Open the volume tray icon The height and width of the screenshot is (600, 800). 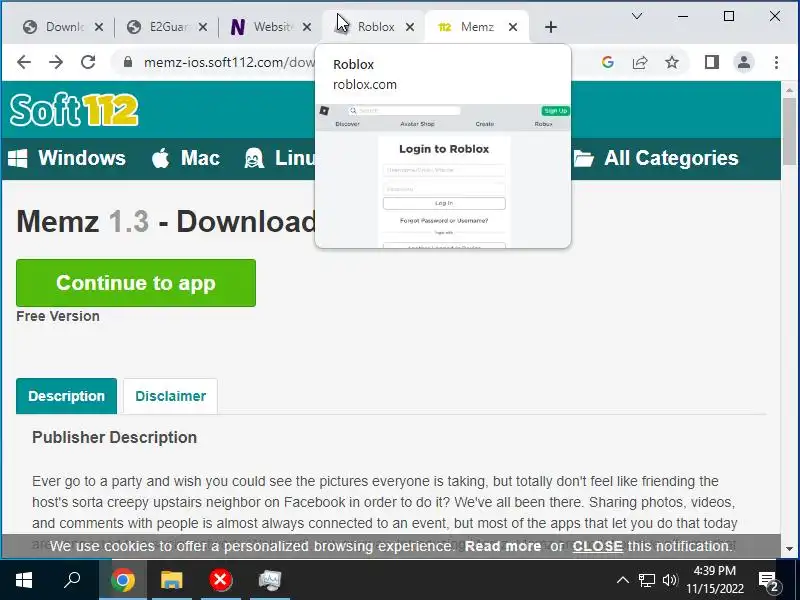tap(669, 580)
